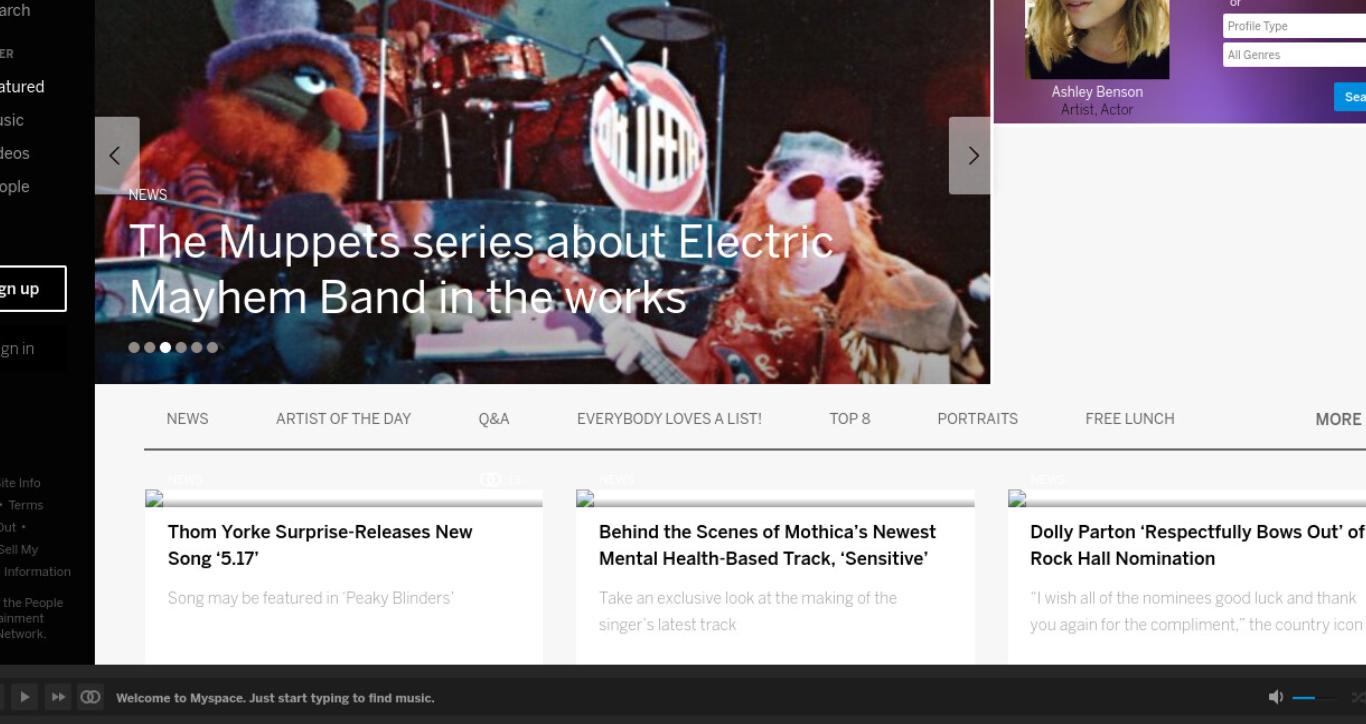Select the third carousel dot indicator
This screenshot has height=724, width=1366.
(165, 348)
